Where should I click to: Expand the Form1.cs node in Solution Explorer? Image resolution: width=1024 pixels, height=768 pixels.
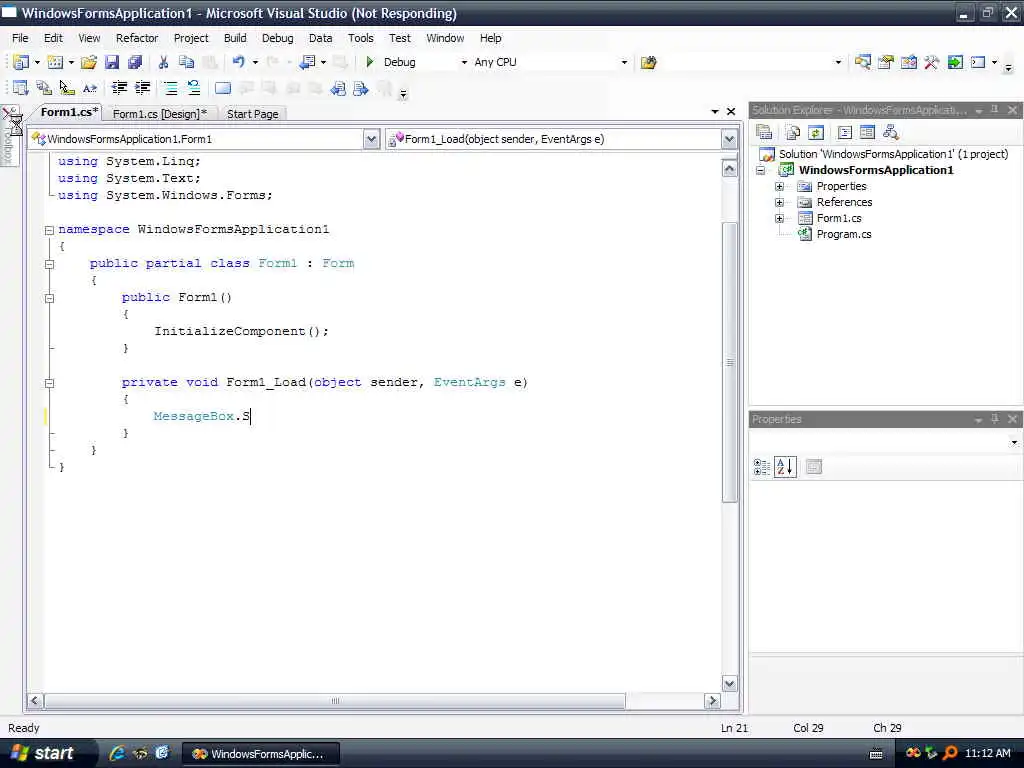(x=779, y=218)
